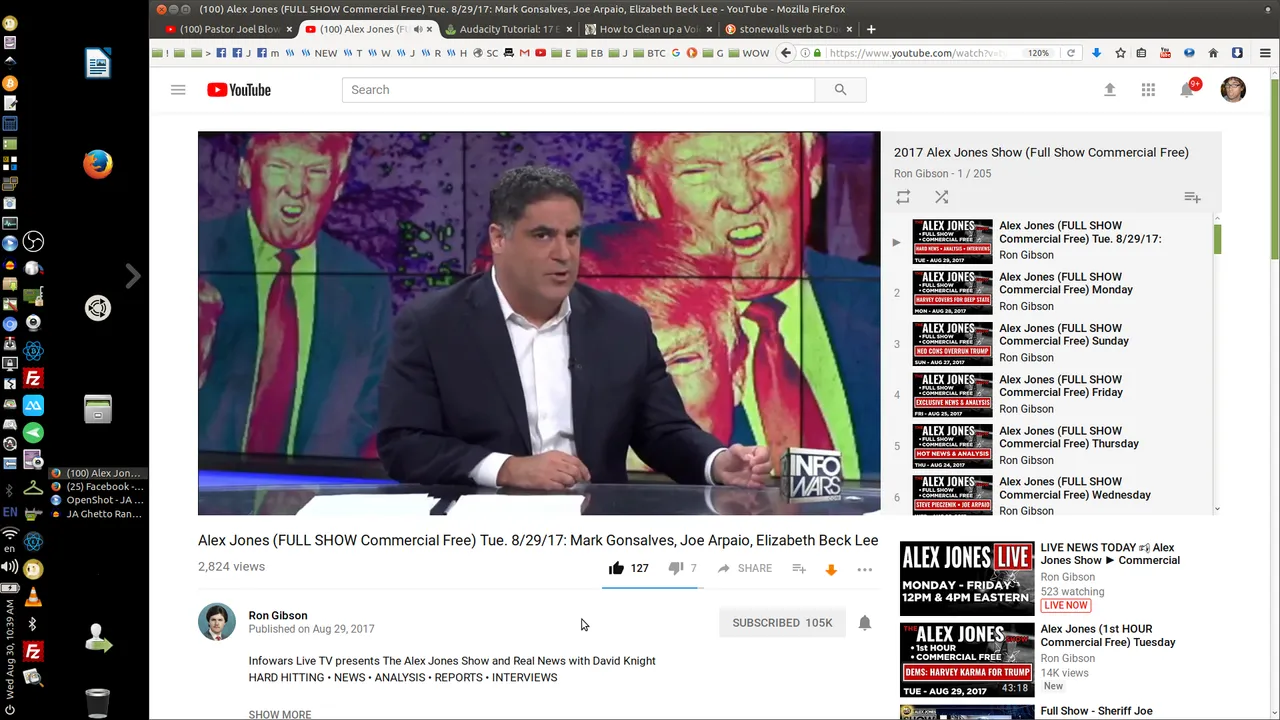Open OBS Studio from the dock

point(33,242)
